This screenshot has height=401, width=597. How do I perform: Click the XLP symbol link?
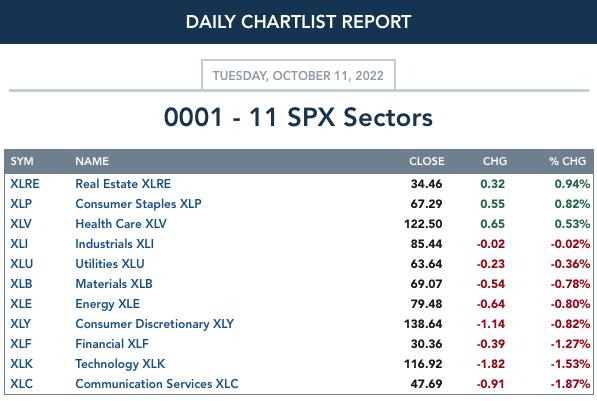21,204
